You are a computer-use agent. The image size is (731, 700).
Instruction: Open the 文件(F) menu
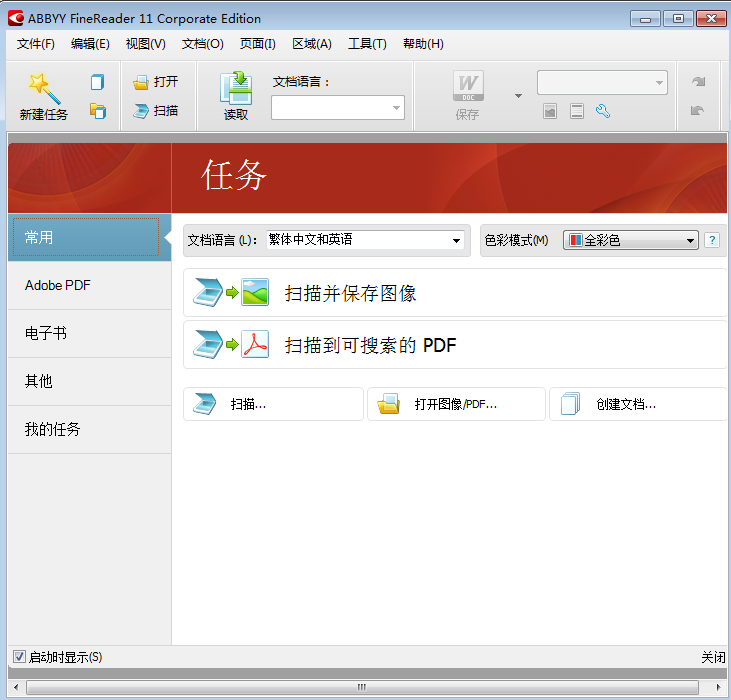click(x=36, y=44)
